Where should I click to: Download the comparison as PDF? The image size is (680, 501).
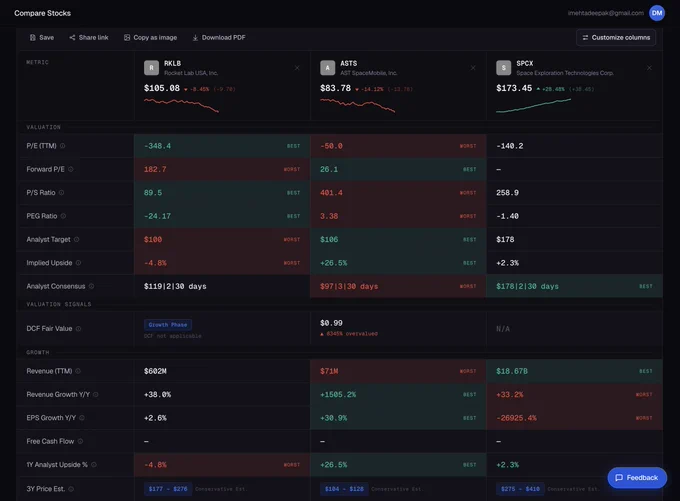pyautogui.click(x=219, y=38)
